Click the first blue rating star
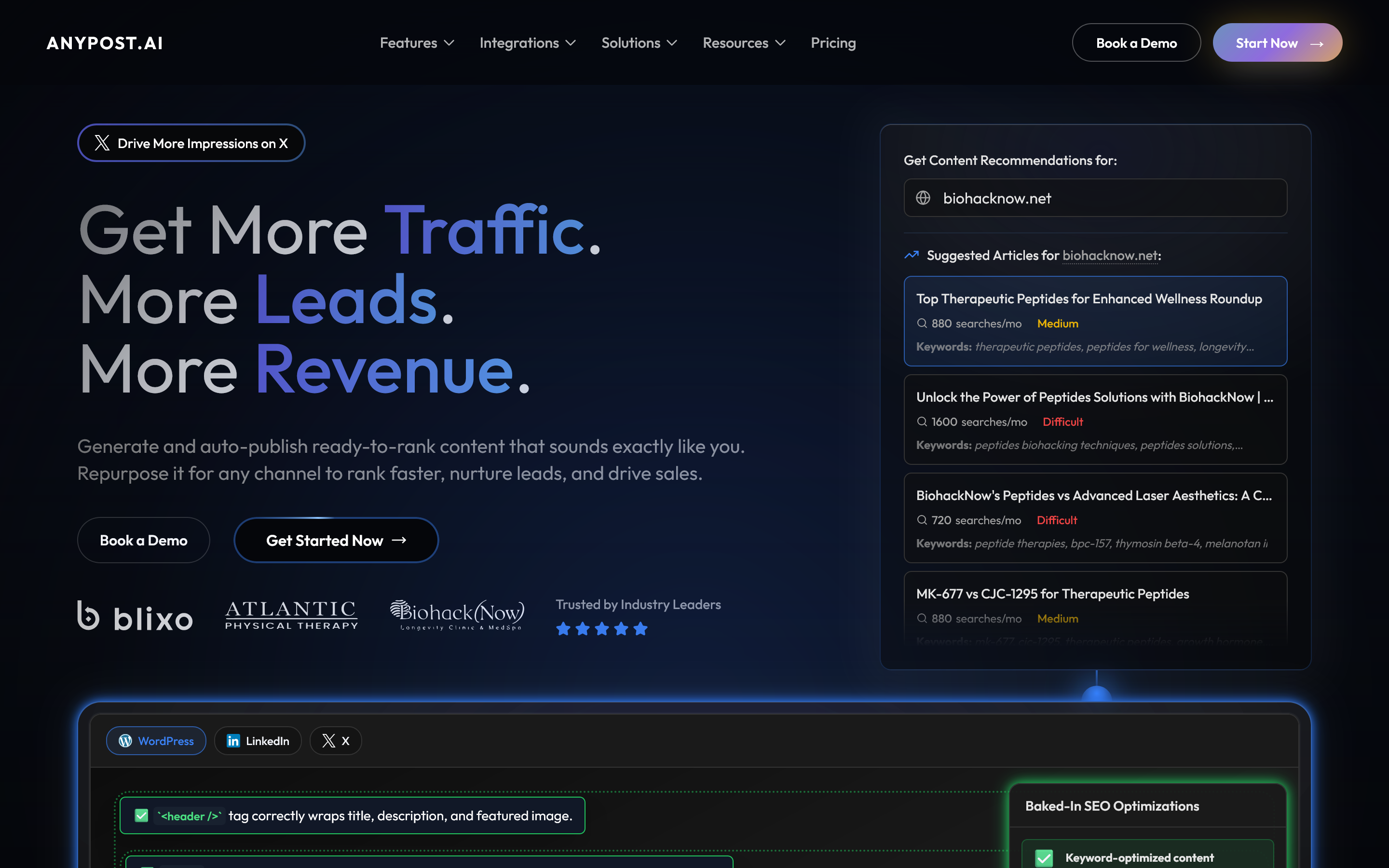1389x868 pixels. coord(563,629)
